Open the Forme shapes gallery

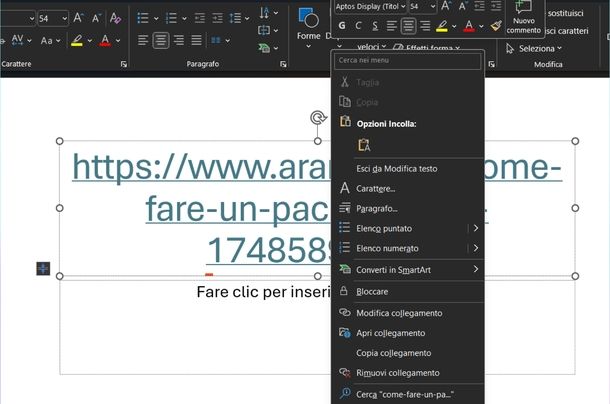coord(309,28)
